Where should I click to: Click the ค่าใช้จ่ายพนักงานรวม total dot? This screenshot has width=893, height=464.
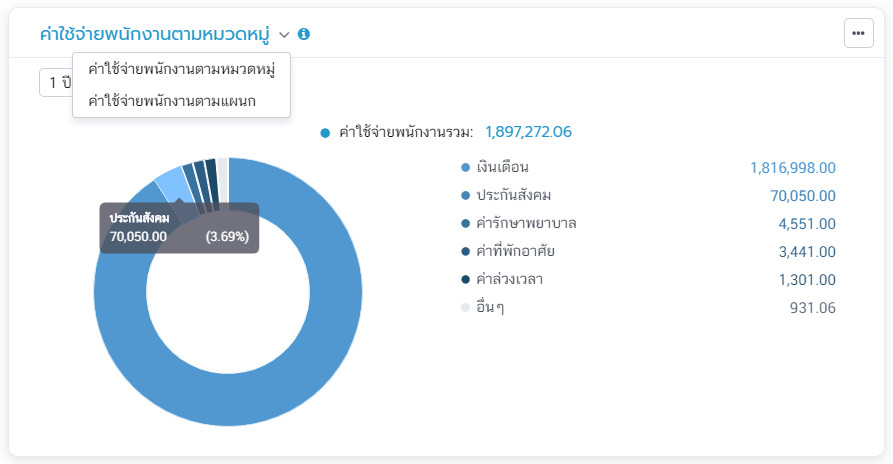325,132
